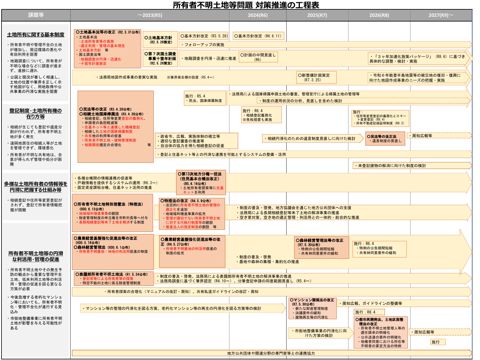This screenshot has width=480, height=360.
Task: Select the '多様な土地所有者の情報を円滑に把握する仕組み等' heading
Action: tap(36, 187)
